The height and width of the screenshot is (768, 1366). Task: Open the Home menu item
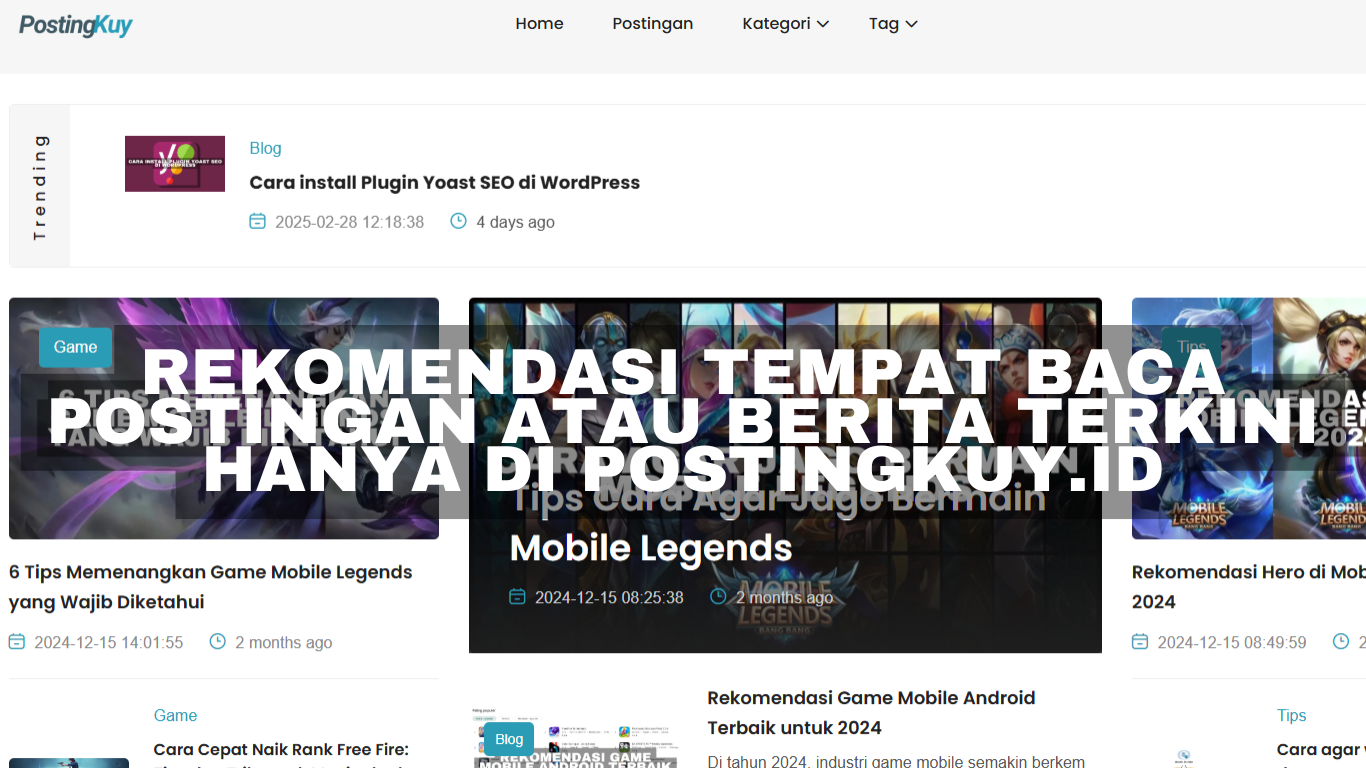539,24
